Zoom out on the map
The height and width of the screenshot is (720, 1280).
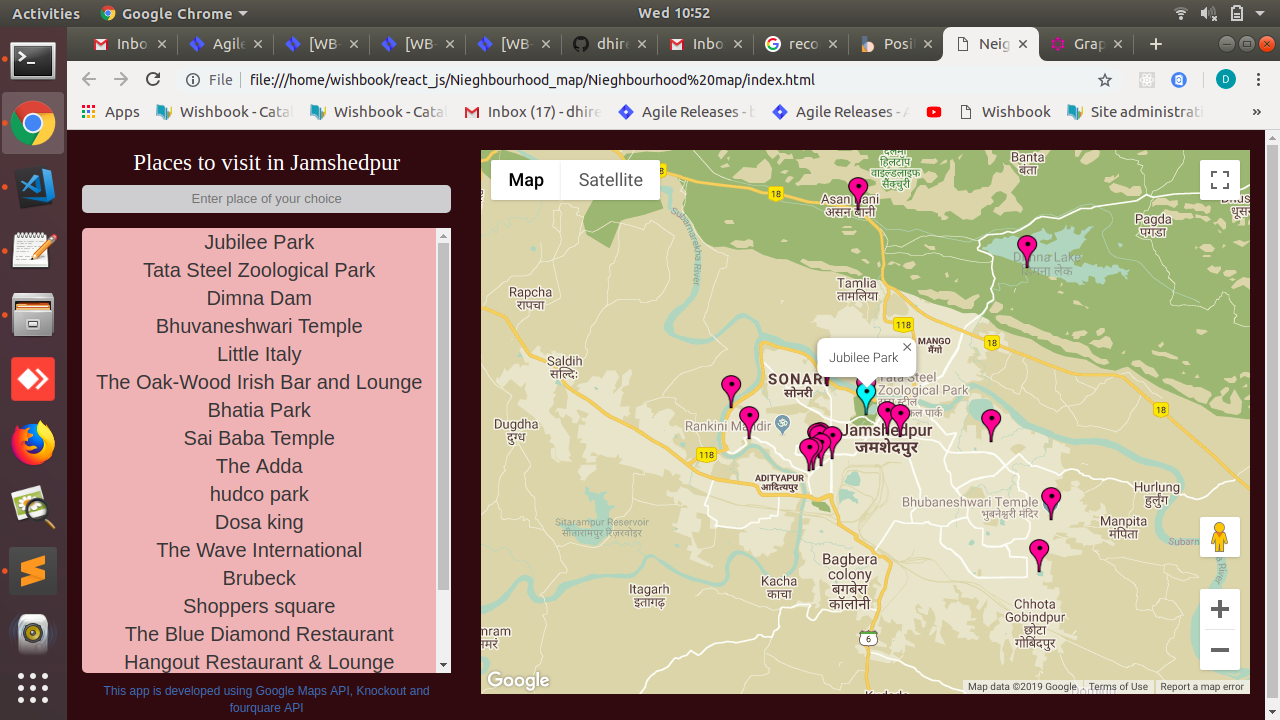pos(1220,650)
